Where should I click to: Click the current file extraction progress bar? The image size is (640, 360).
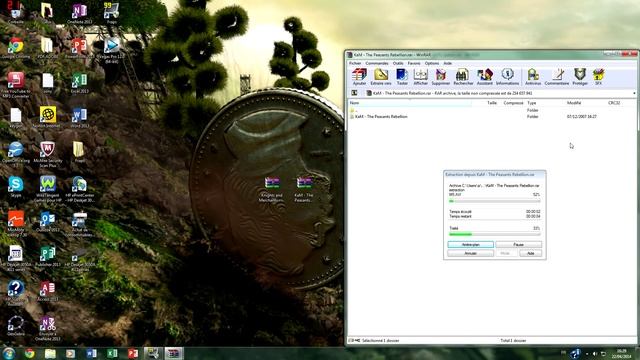[x=494, y=201]
